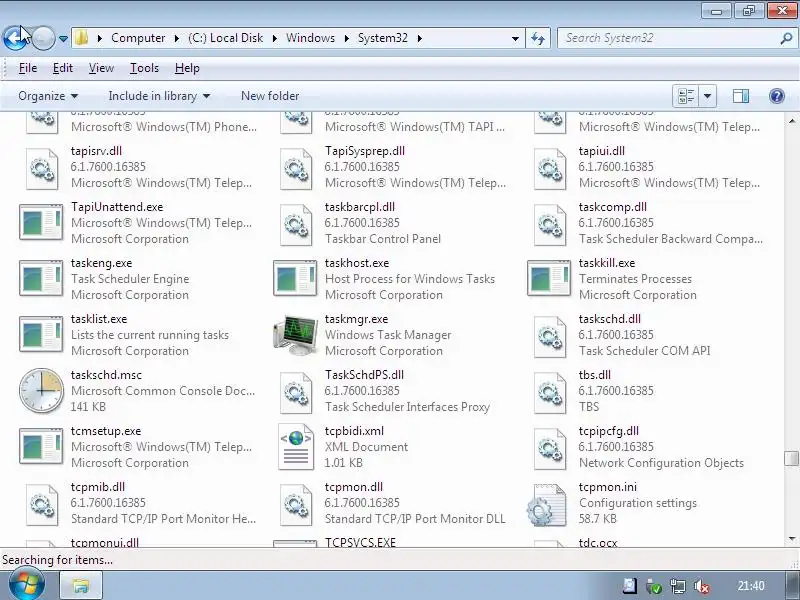This screenshot has width=800, height=600.
Task: Open the Tools menu
Action: coord(144,68)
